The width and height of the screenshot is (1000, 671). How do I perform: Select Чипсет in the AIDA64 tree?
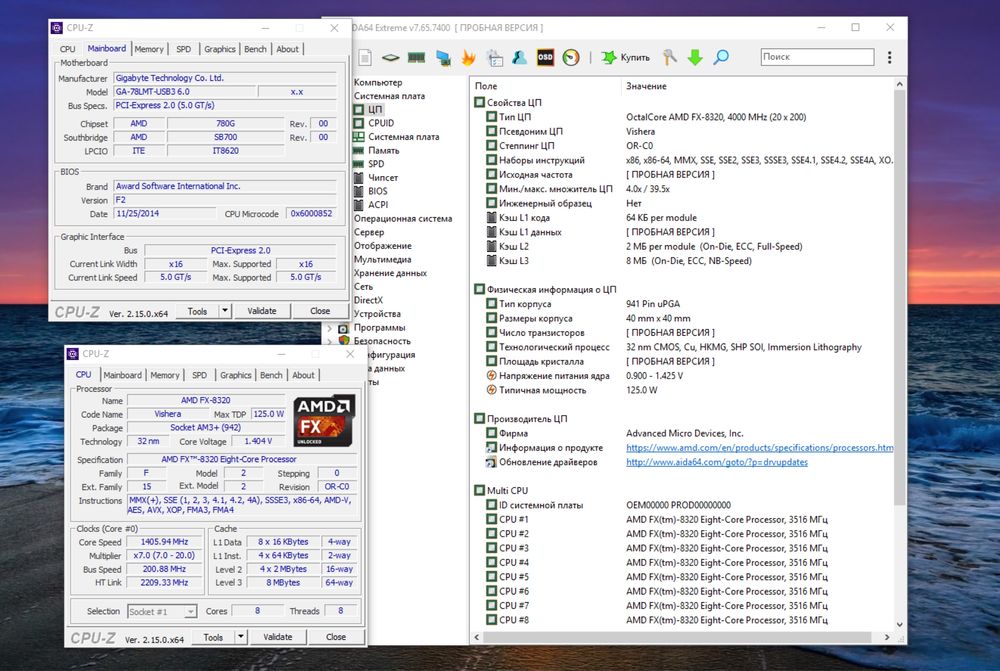[383, 177]
